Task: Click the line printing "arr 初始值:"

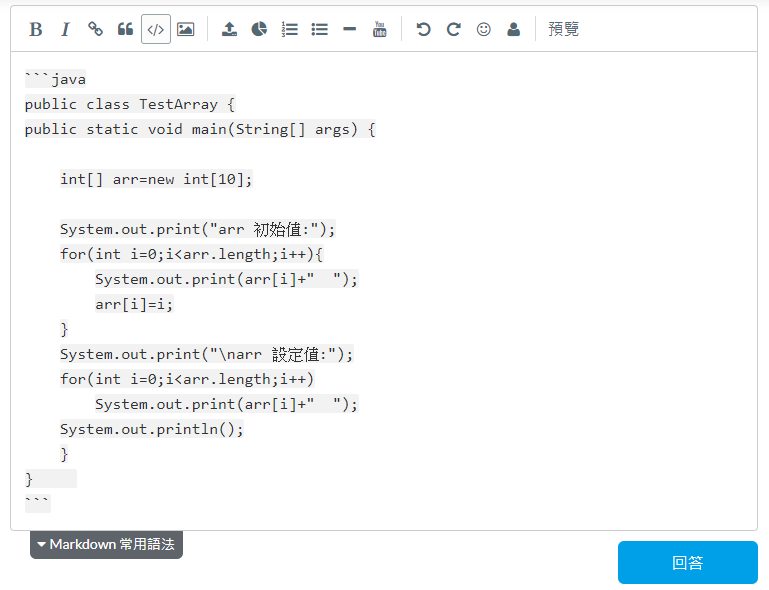Action: [198, 229]
